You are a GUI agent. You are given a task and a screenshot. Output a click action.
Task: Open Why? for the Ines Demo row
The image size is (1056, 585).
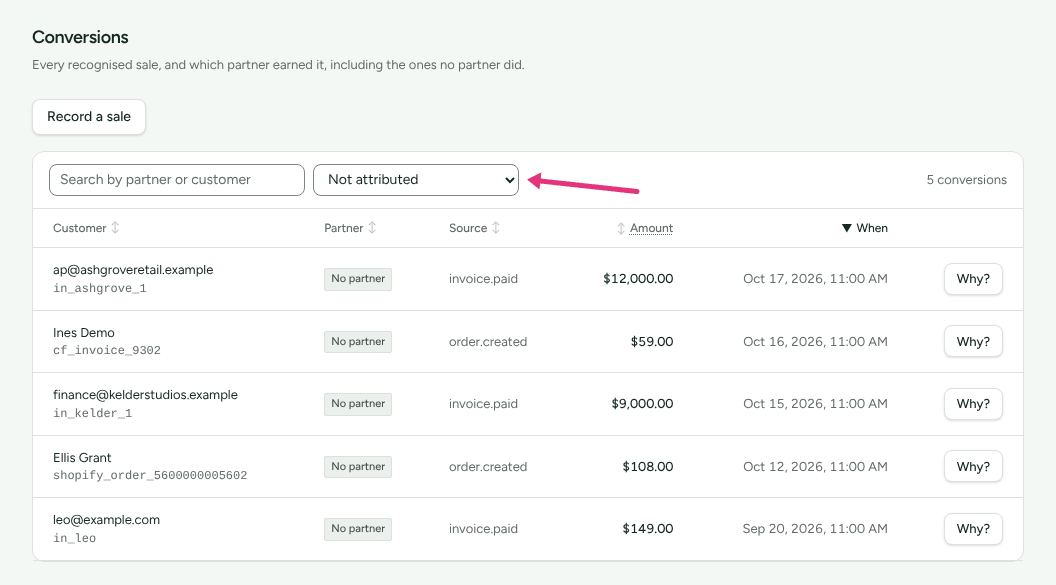973,341
